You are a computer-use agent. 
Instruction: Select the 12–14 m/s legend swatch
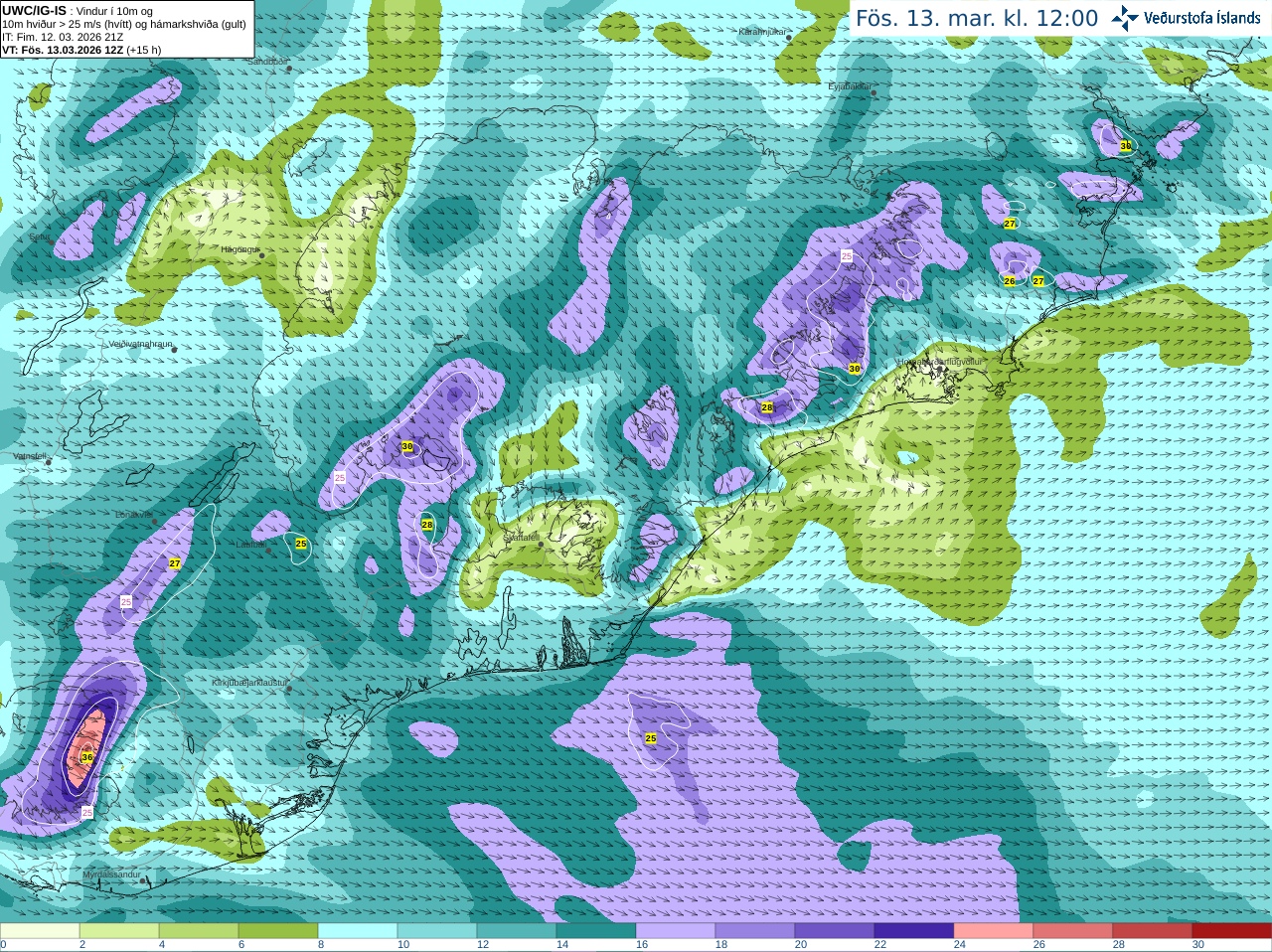[517, 931]
